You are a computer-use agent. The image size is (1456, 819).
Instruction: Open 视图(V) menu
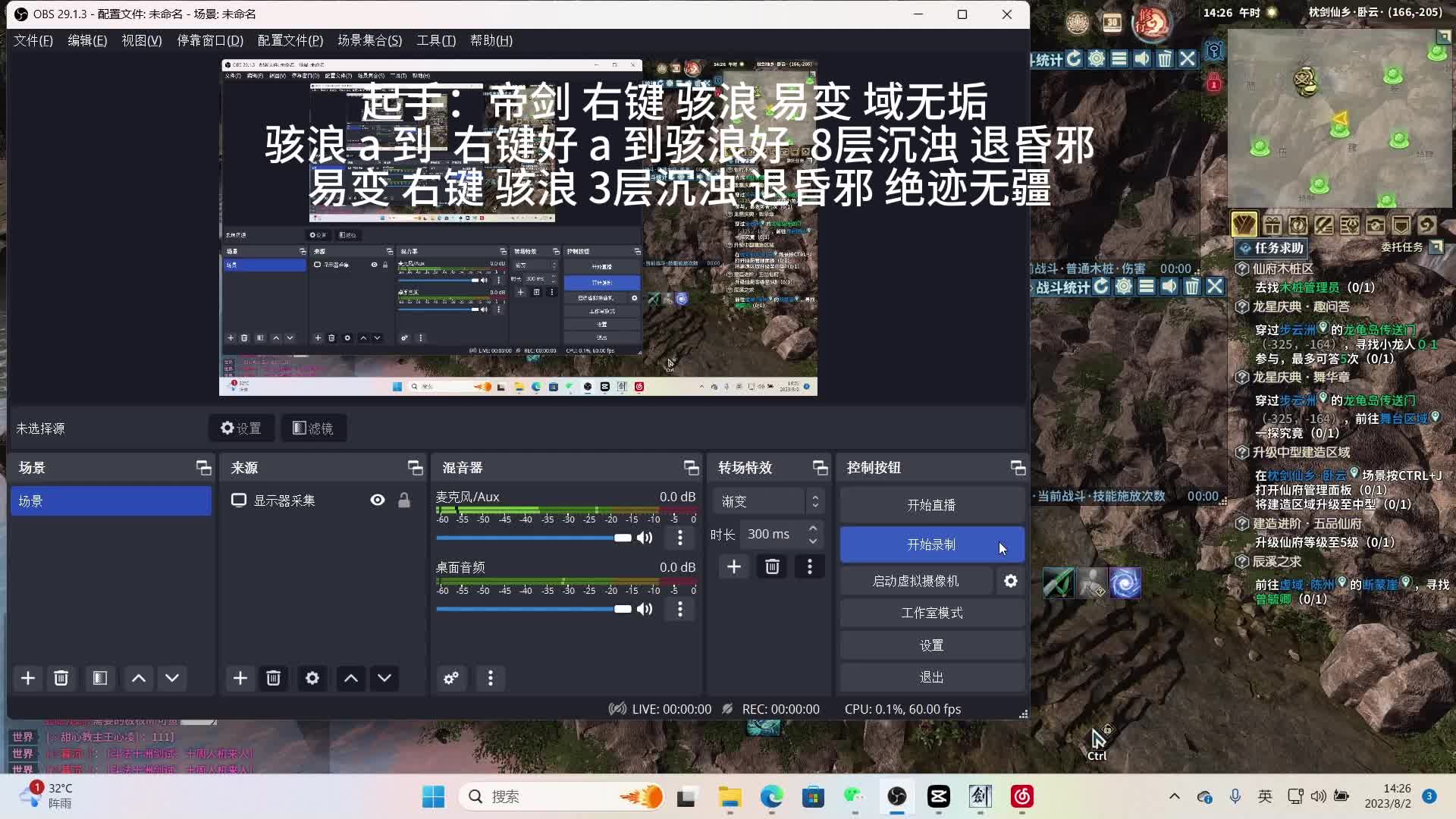[x=142, y=40]
